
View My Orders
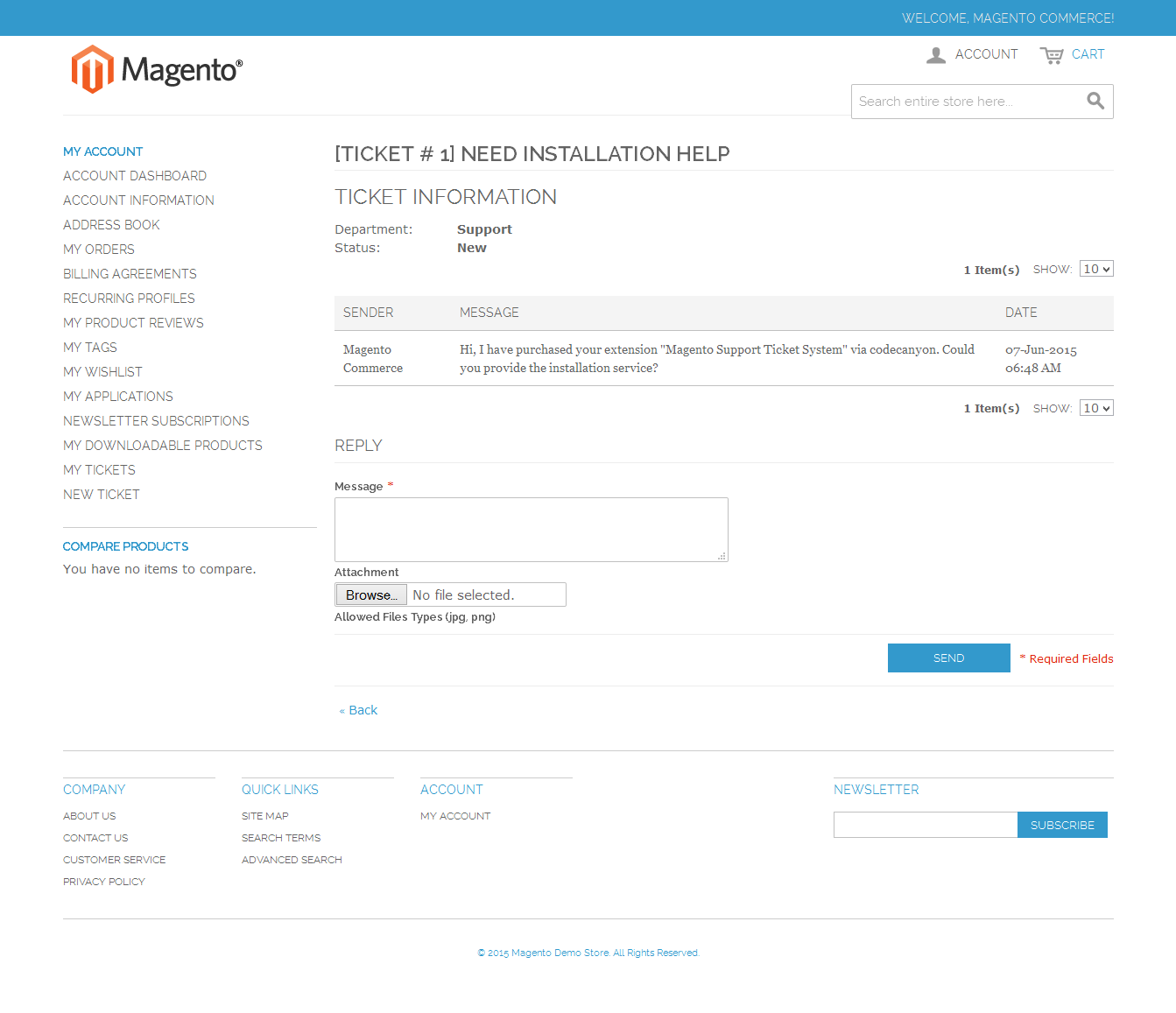click(x=99, y=250)
